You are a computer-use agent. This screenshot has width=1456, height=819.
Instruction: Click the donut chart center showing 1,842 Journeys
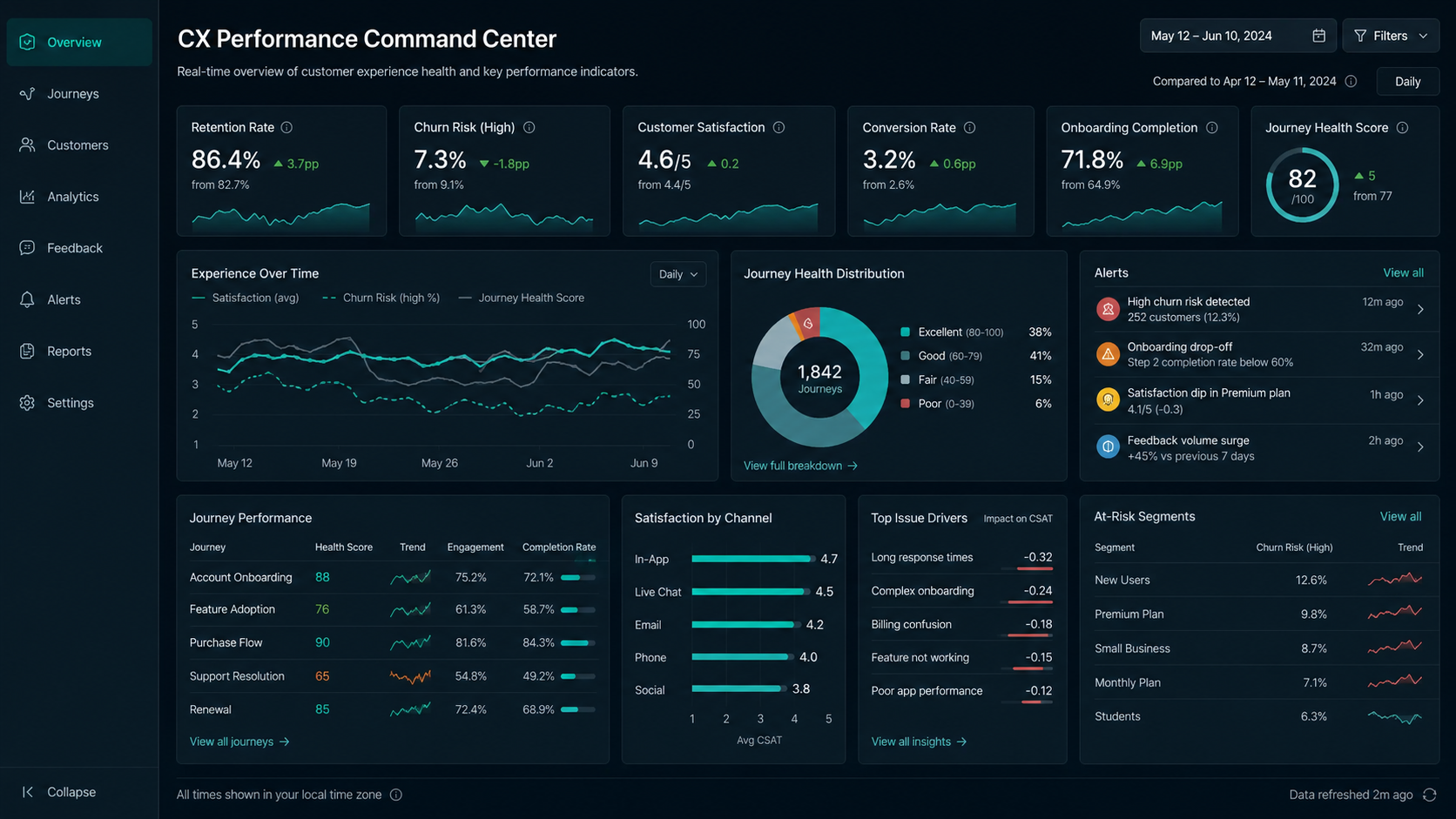click(819, 378)
